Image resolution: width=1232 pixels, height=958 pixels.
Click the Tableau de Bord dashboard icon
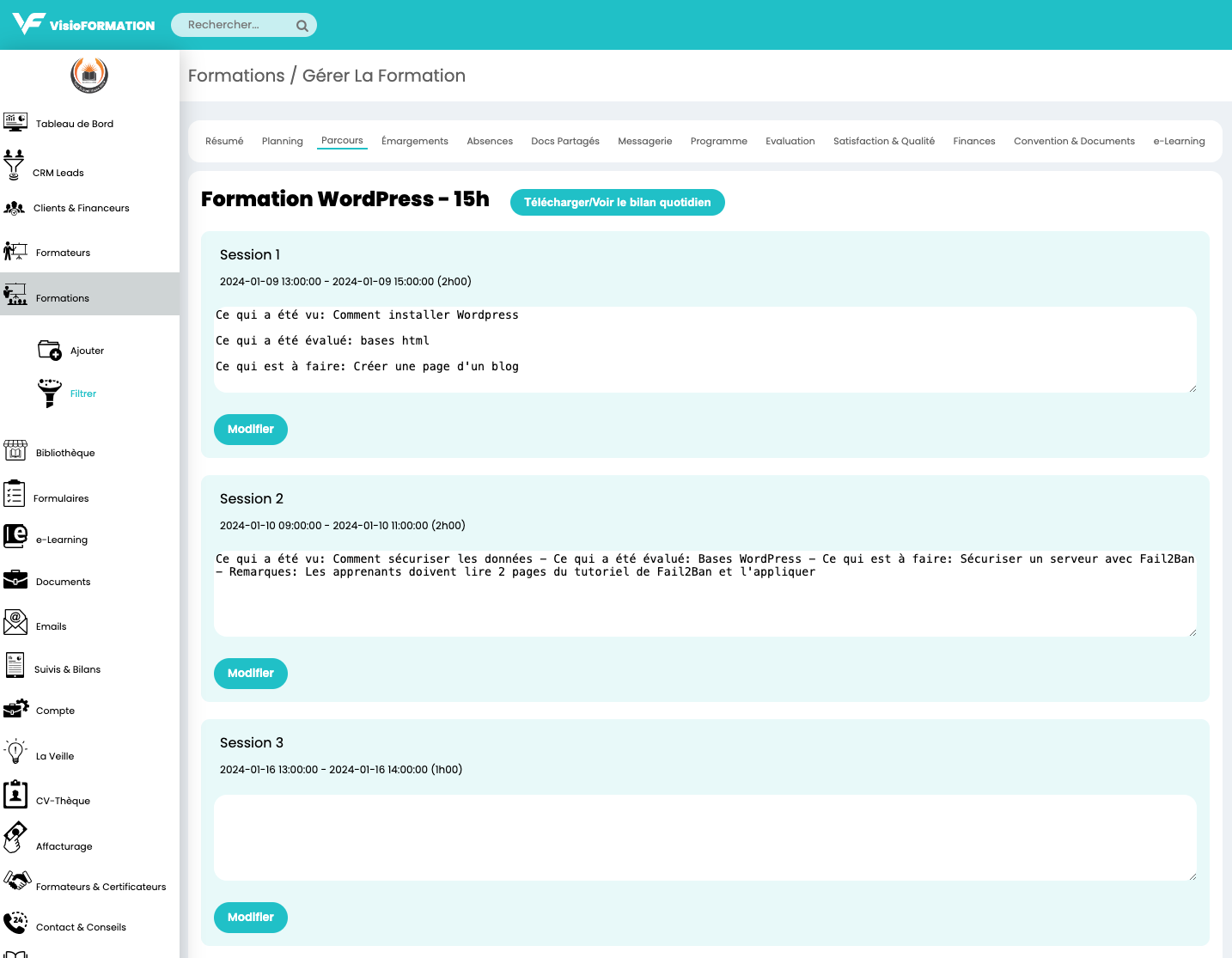click(x=15, y=122)
